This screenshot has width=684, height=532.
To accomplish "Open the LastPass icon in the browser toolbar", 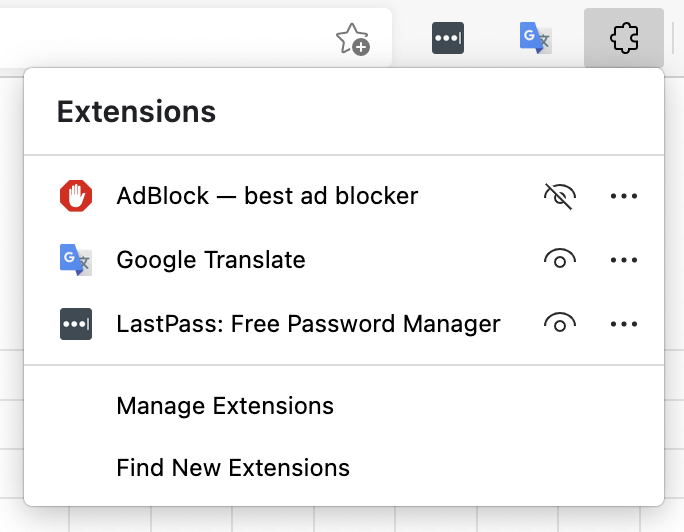I will (447, 38).
